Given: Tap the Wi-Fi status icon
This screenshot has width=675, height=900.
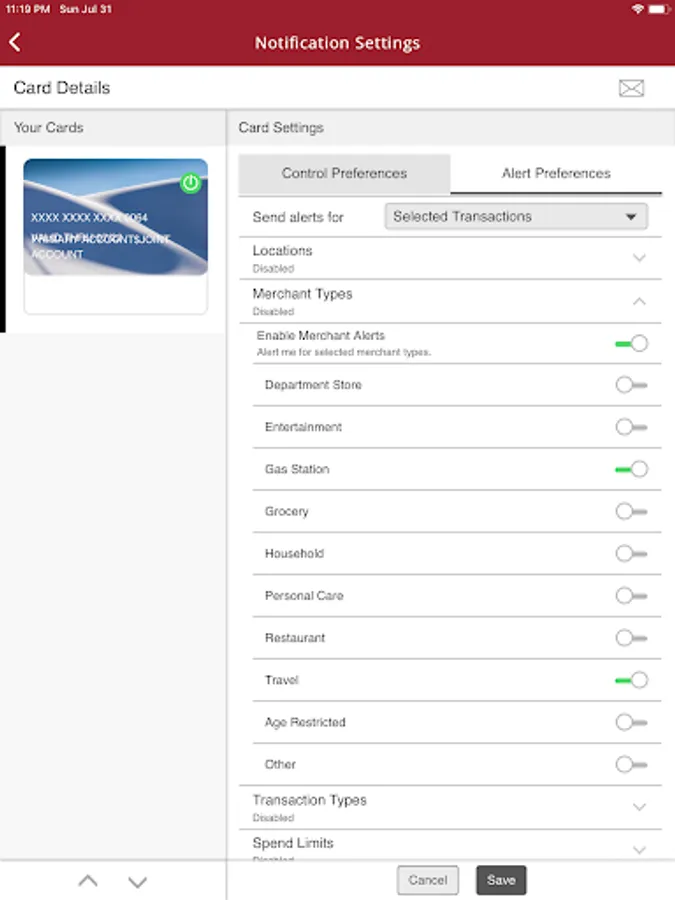Looking at the screenshot, I should click(637, 8).
